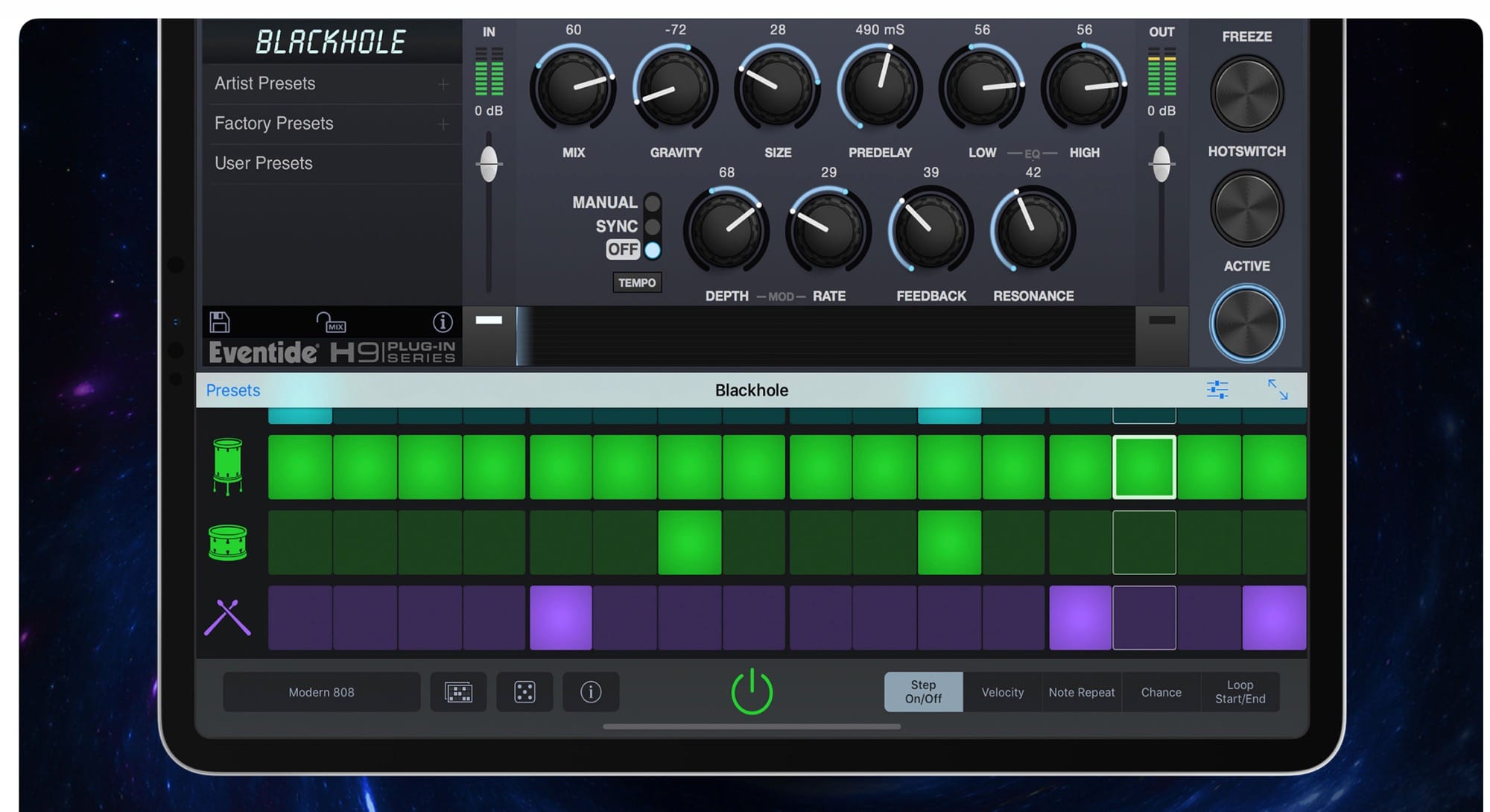
Task: Click the Size knob
Action: pyautogui.click(x=777, y=87)
